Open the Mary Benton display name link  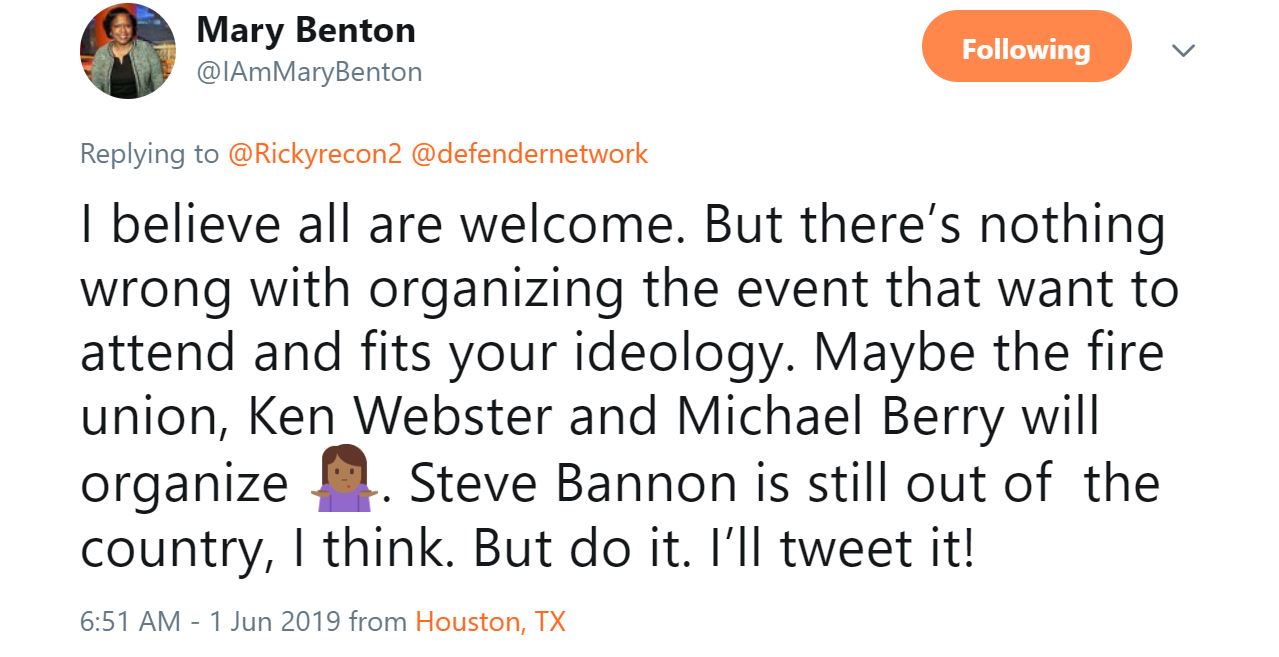click(305, 30)
